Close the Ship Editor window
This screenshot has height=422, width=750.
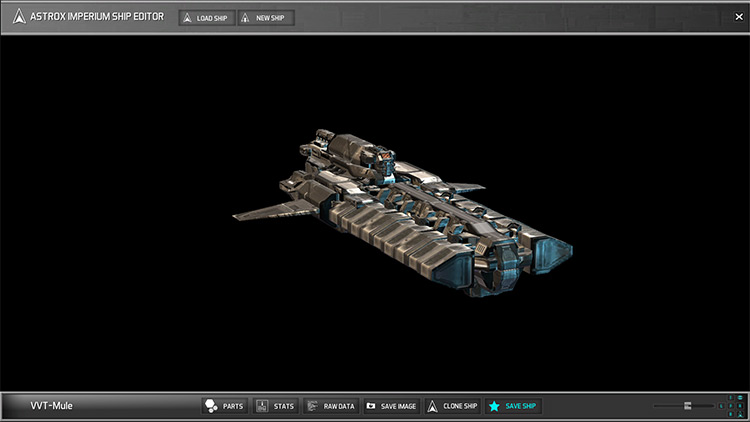(739, 17)
